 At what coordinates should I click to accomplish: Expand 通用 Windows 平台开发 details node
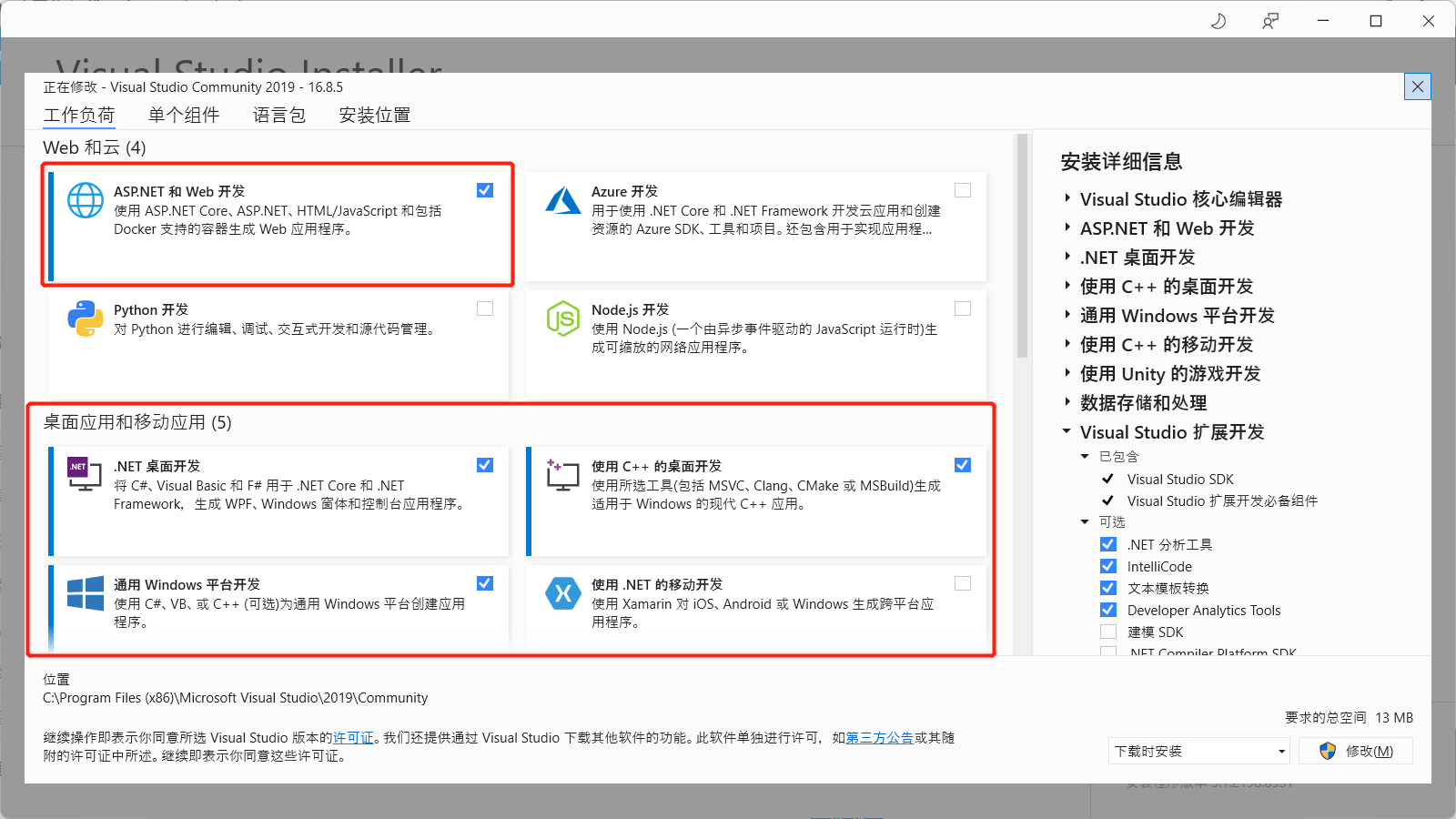[1067, 315]
